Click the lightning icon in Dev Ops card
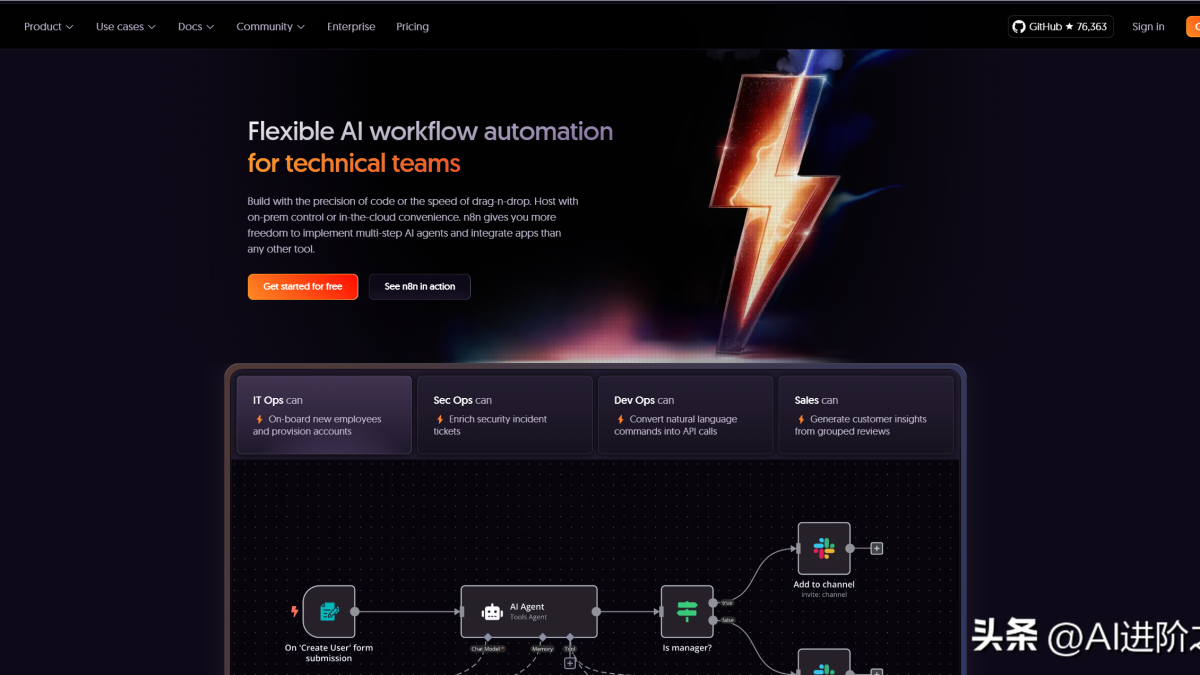 [x=620, y=419]
